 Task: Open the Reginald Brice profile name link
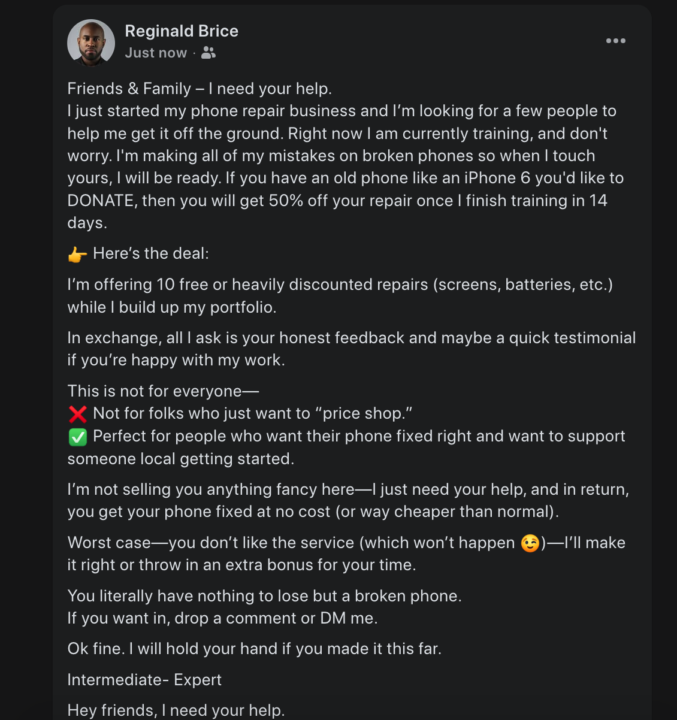point(181,31)
